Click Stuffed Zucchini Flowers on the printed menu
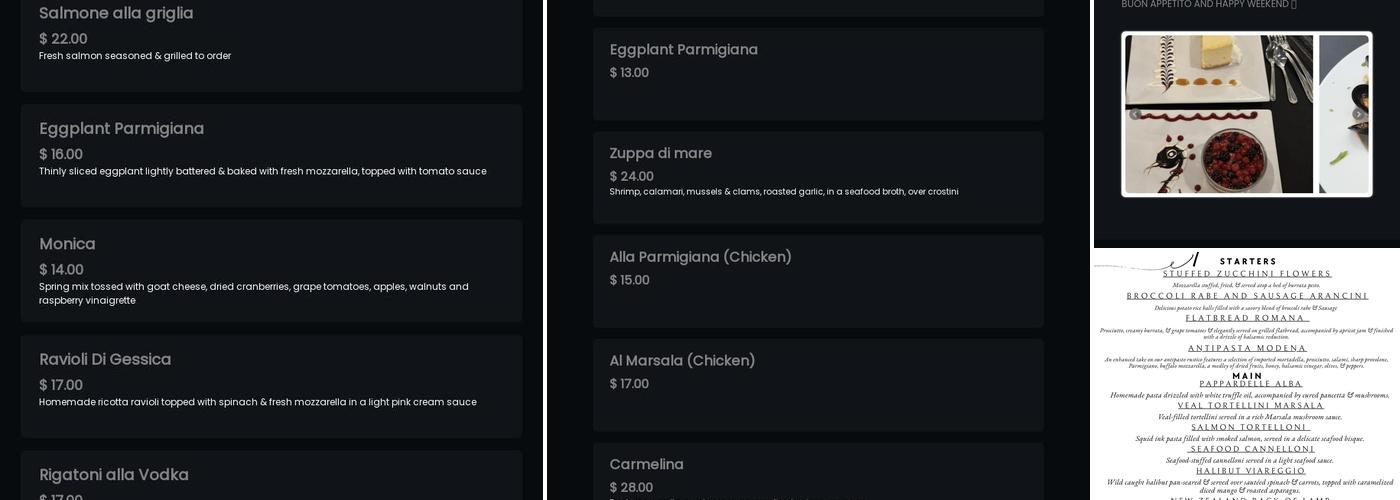The width and height of the screenshot is (1400, 500). click(1247, 273)
